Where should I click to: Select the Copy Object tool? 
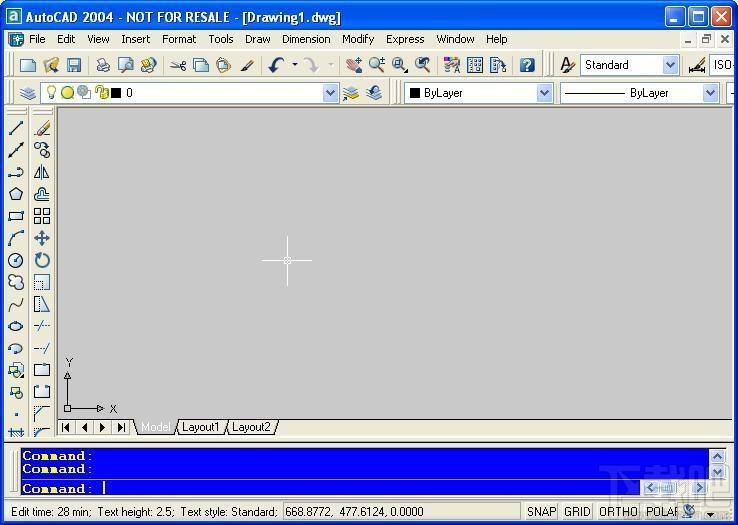click(x=42, y=150)
